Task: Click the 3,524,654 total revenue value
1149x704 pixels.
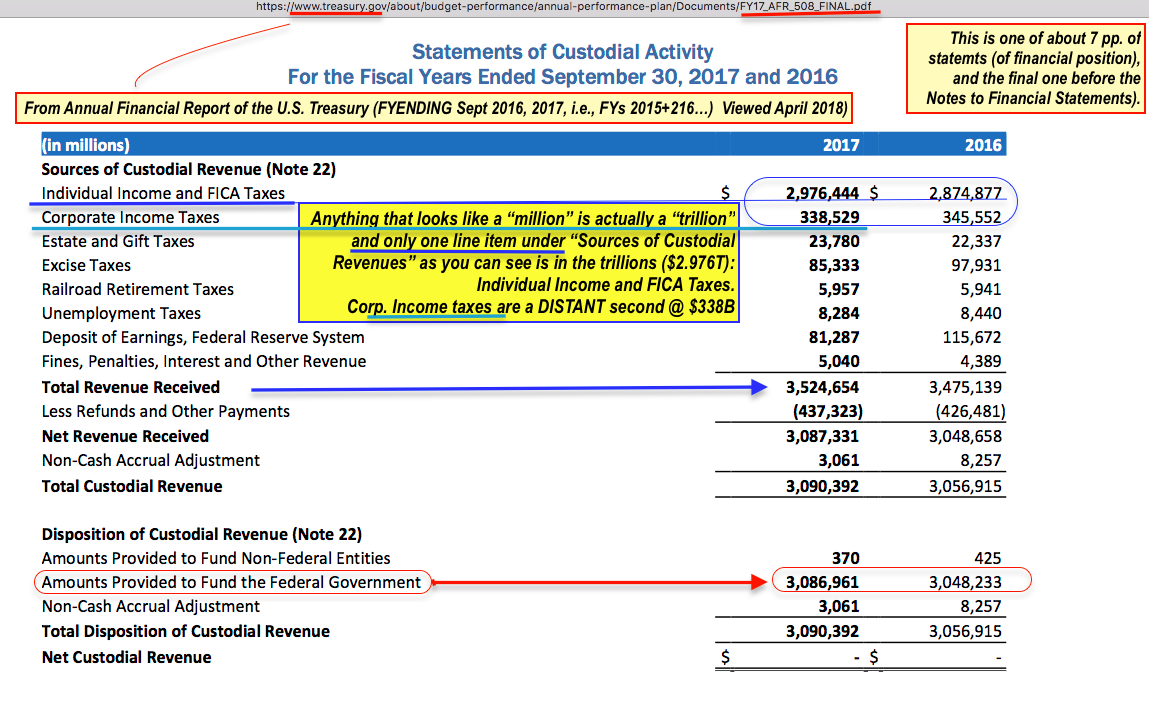Action: click(822, 387)
